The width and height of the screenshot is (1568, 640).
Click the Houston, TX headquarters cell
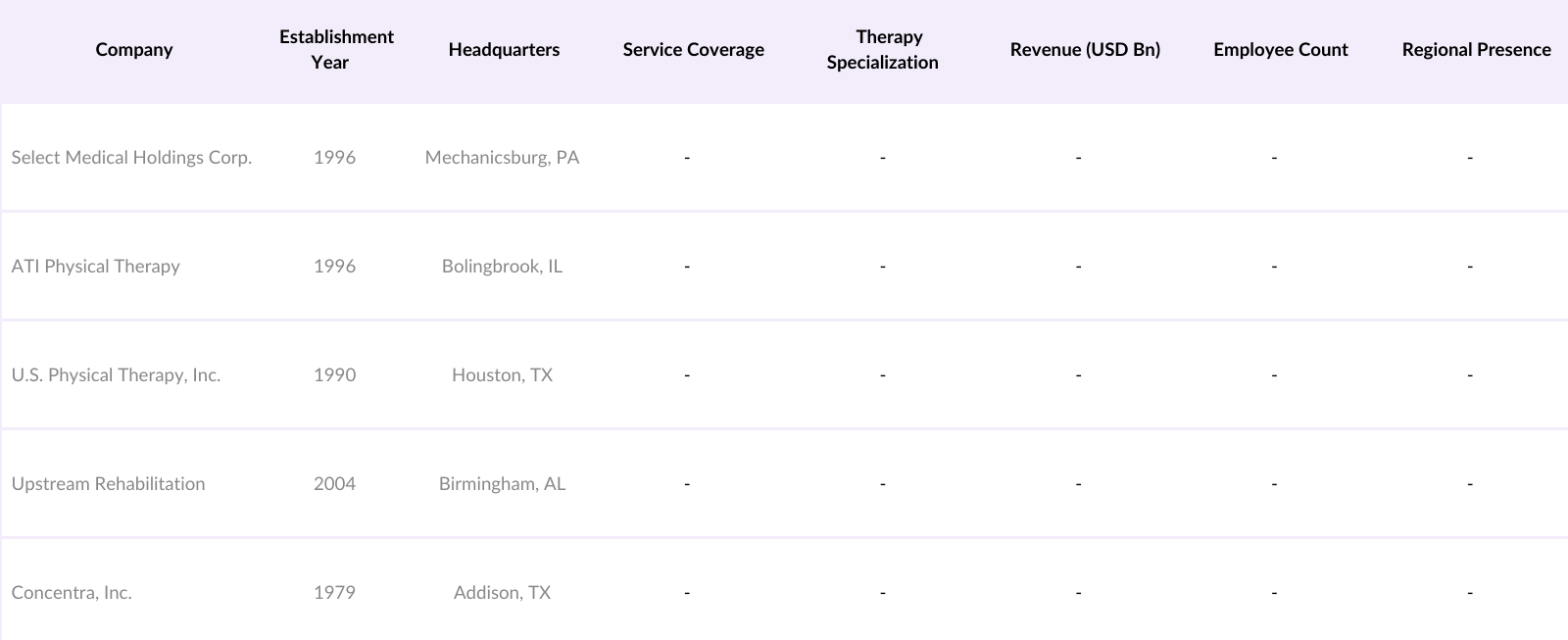[x=502, y=375]
